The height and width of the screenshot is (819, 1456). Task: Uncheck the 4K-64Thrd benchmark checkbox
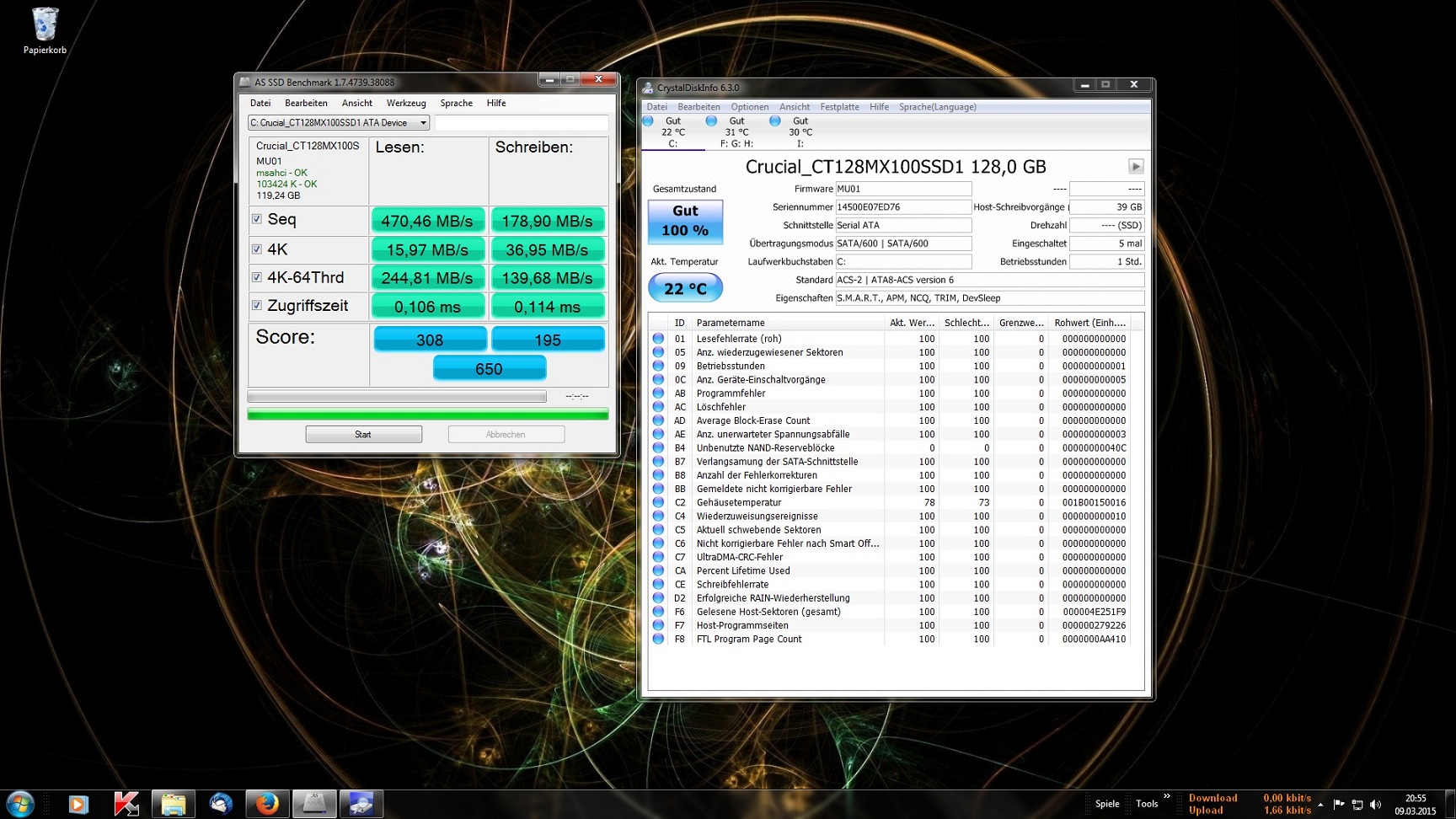(257, 276)
